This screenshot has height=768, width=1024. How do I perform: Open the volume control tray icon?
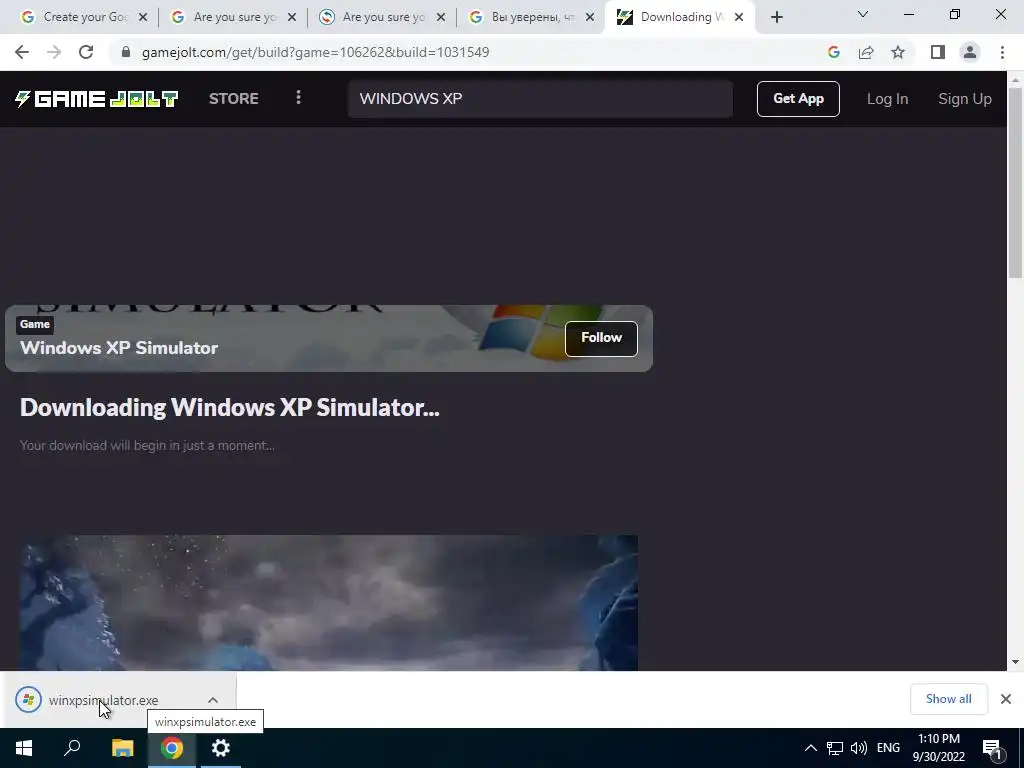pos(859,748)
